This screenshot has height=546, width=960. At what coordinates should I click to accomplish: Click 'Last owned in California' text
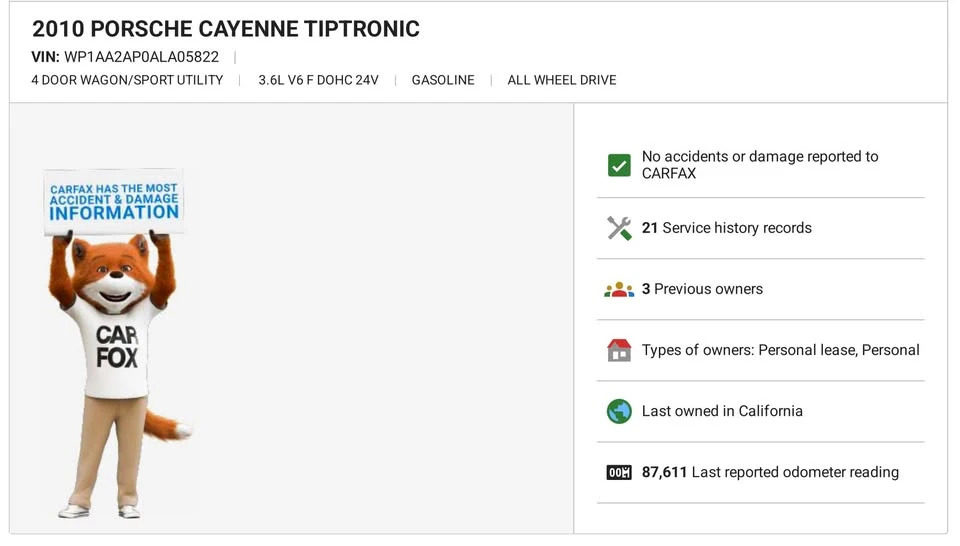coord(722,411)
